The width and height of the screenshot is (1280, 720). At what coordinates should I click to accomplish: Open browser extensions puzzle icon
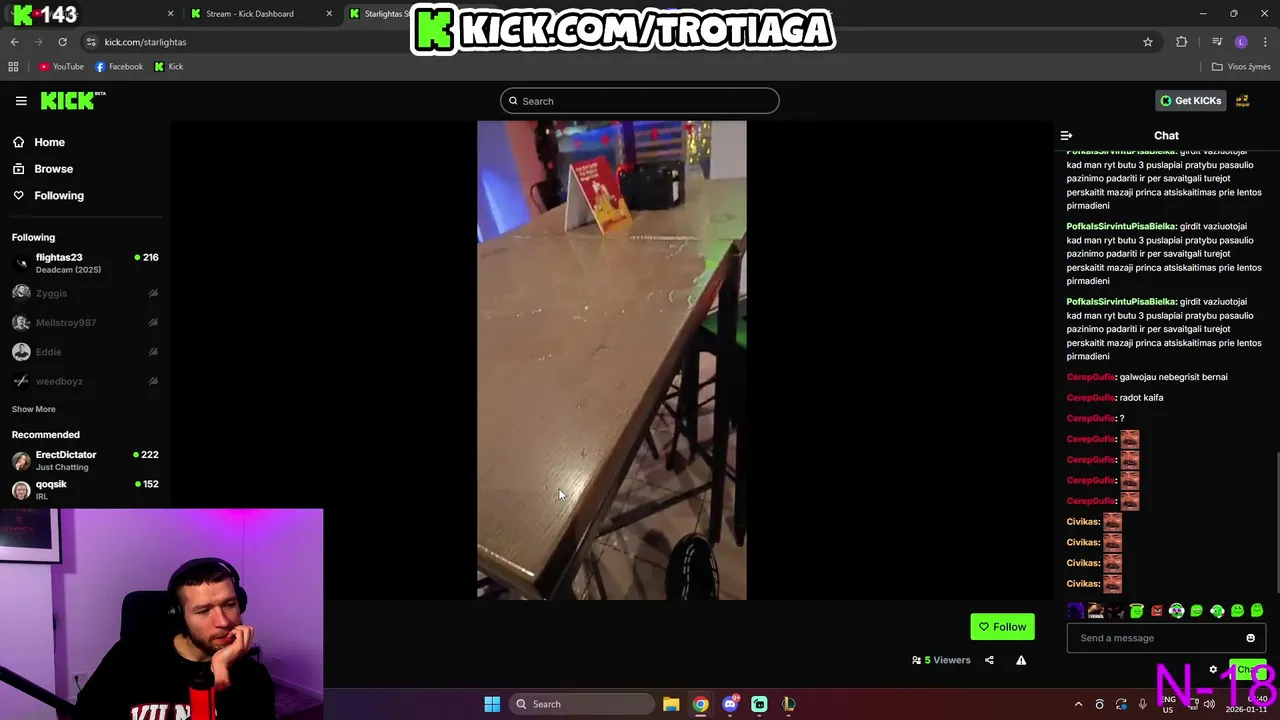pos(1182,42)
